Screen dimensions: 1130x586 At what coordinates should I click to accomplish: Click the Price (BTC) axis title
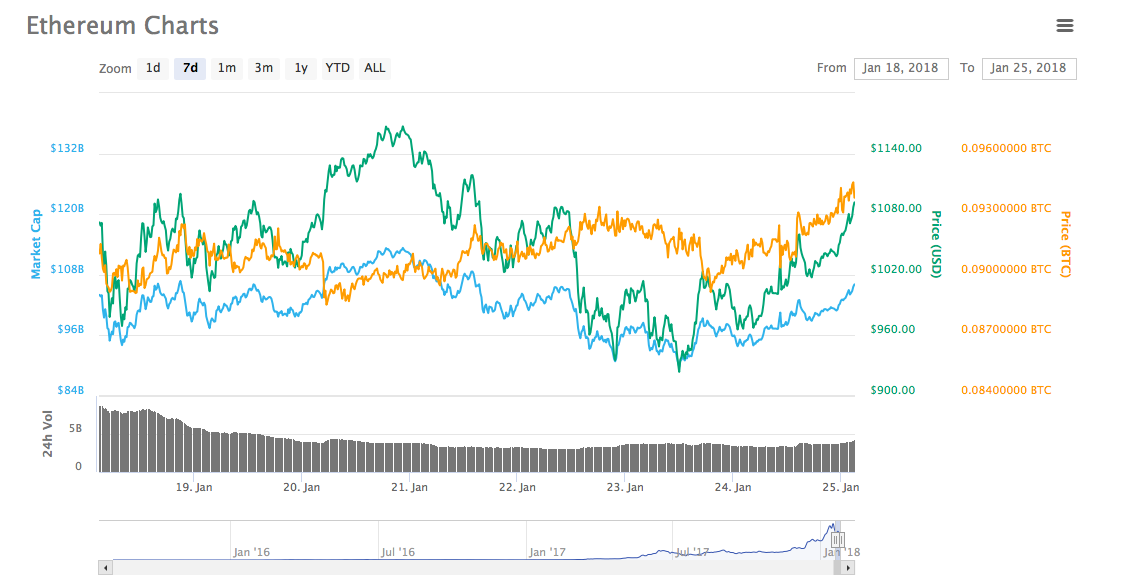pos(1065,243)
